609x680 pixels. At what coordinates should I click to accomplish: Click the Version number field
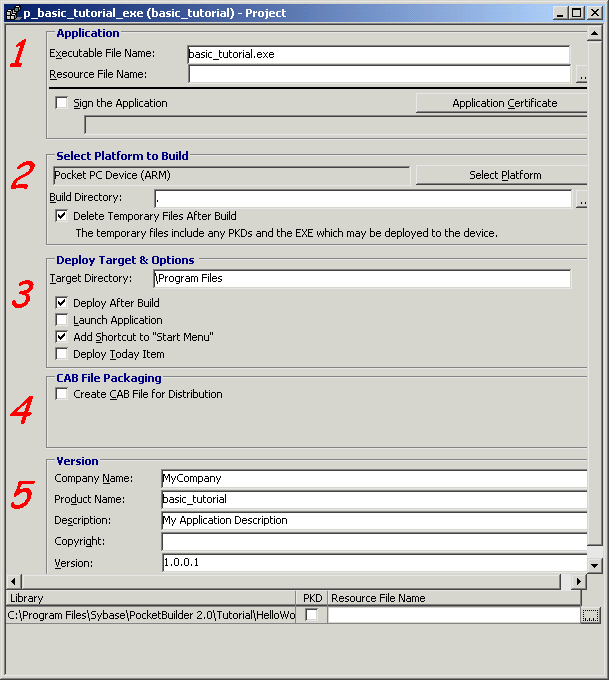pyautogui.click(x=374, y=563)
